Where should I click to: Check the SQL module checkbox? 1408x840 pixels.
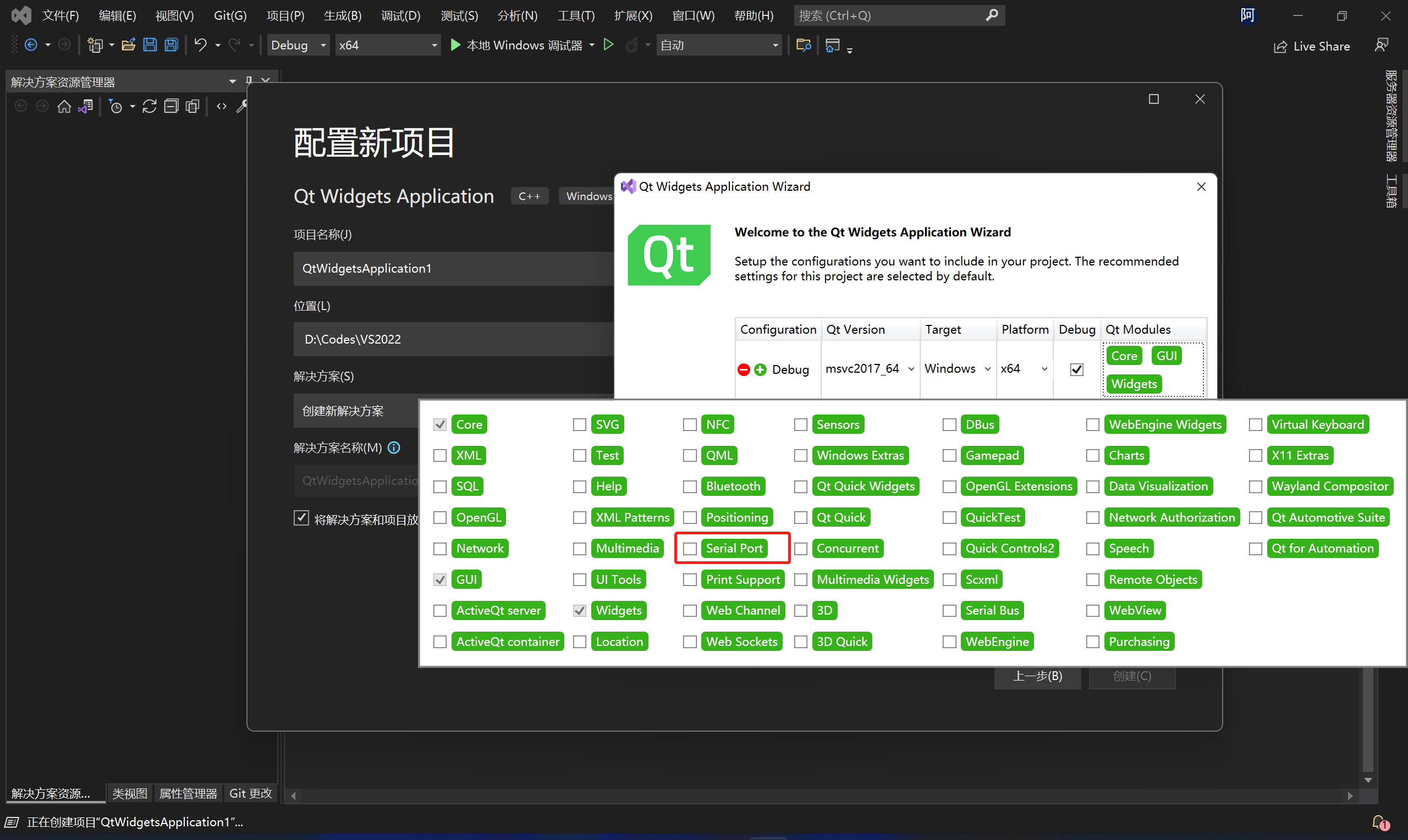(440, 486)
